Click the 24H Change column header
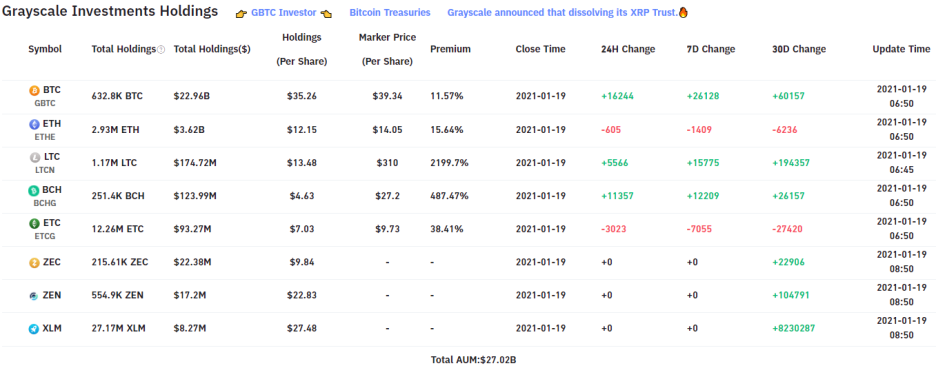 pos(628,50)
